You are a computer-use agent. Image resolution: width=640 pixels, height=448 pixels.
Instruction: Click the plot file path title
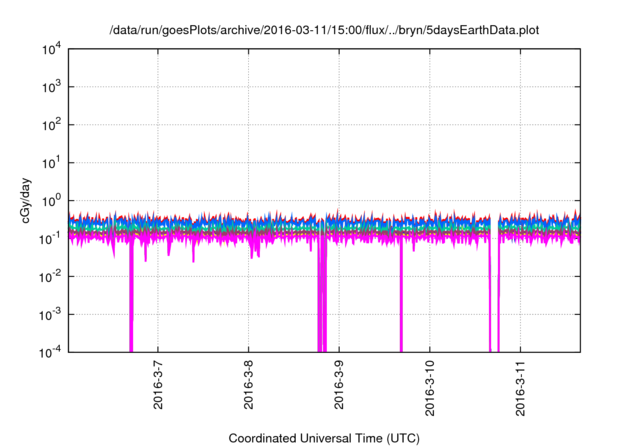pos(324,31)
